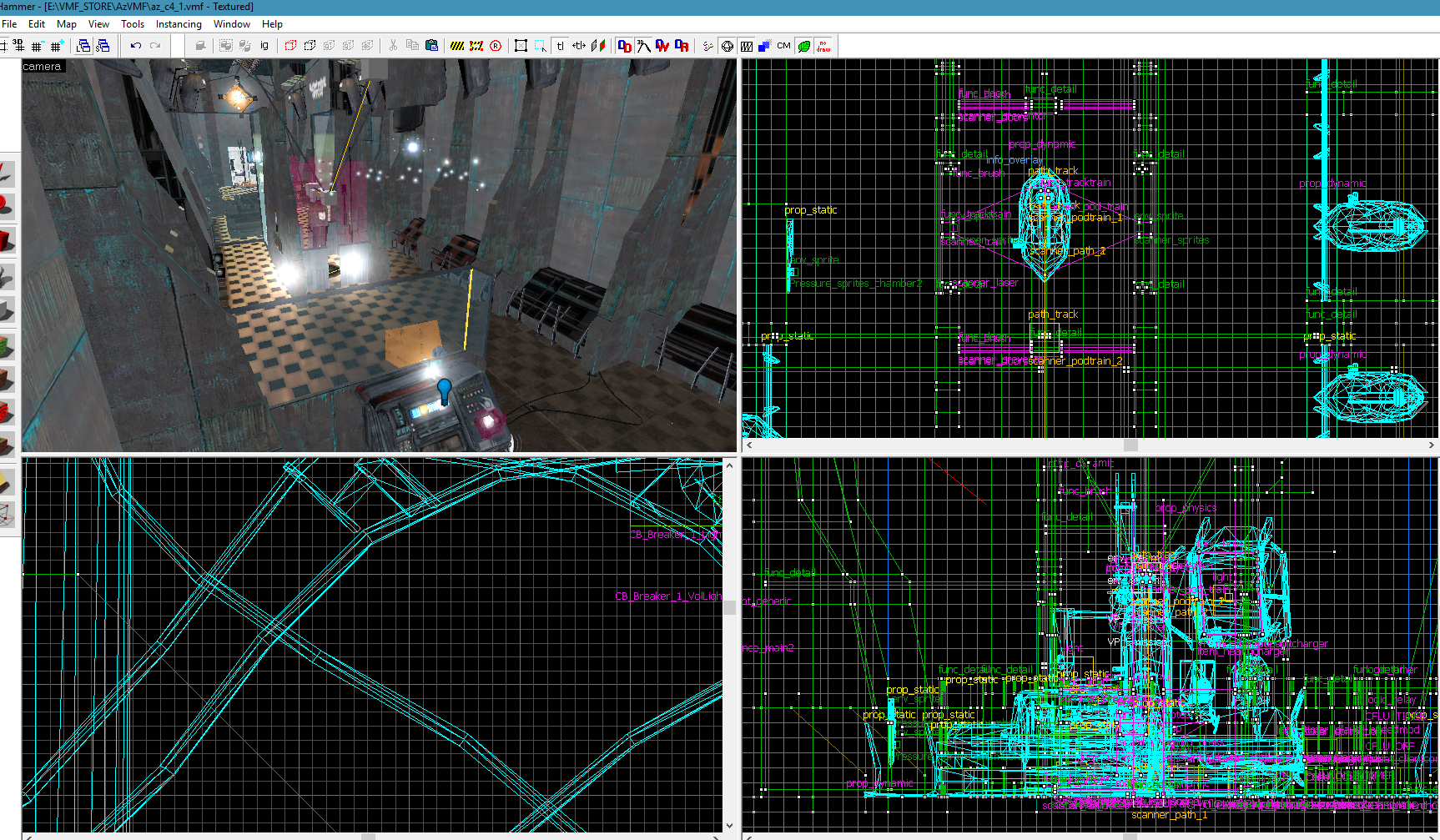This screenshot has height=840, width=1440.
Task: Toggle the scaling texture lock button
Action: point(579,46)
